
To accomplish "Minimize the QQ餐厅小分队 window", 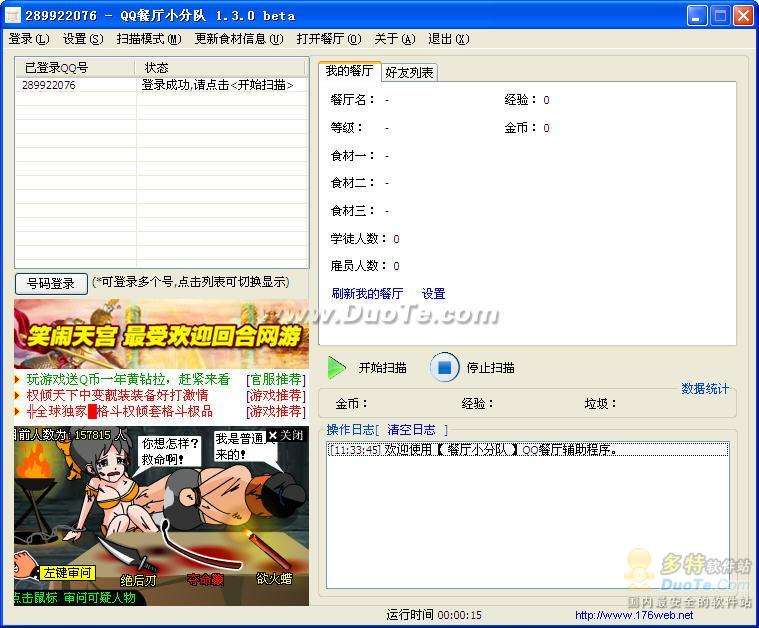I will (697, 16).
